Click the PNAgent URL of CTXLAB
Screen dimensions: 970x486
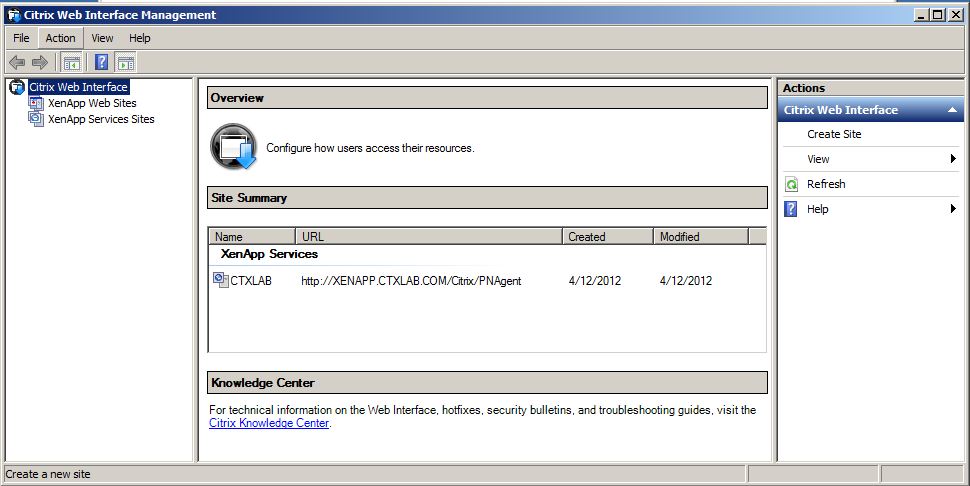tap(411, 281)
